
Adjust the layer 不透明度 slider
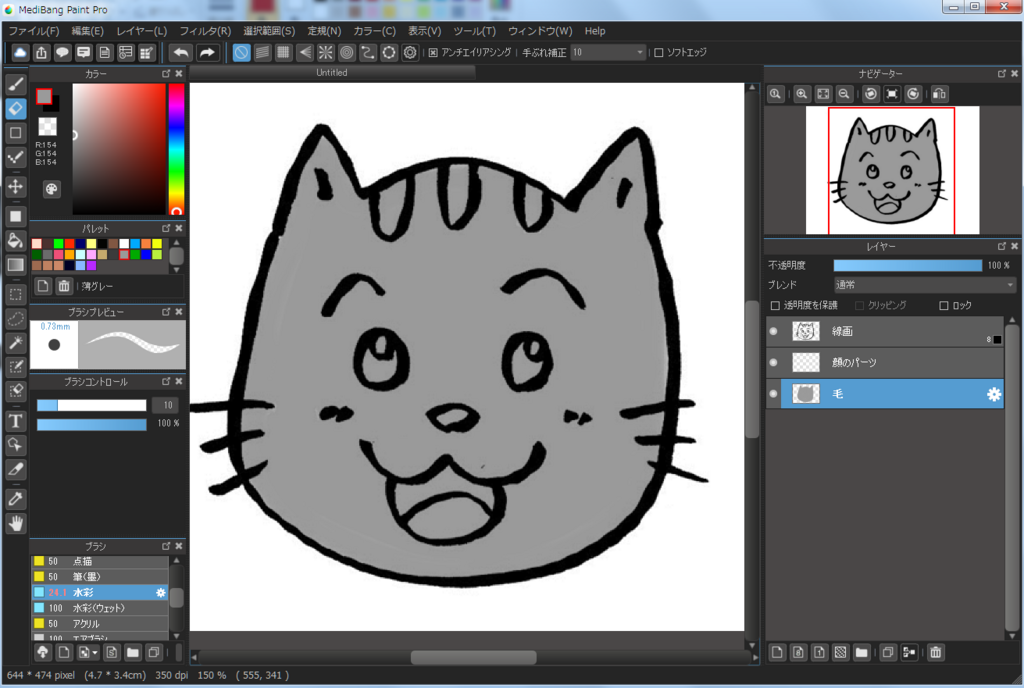tap(908, 265)
